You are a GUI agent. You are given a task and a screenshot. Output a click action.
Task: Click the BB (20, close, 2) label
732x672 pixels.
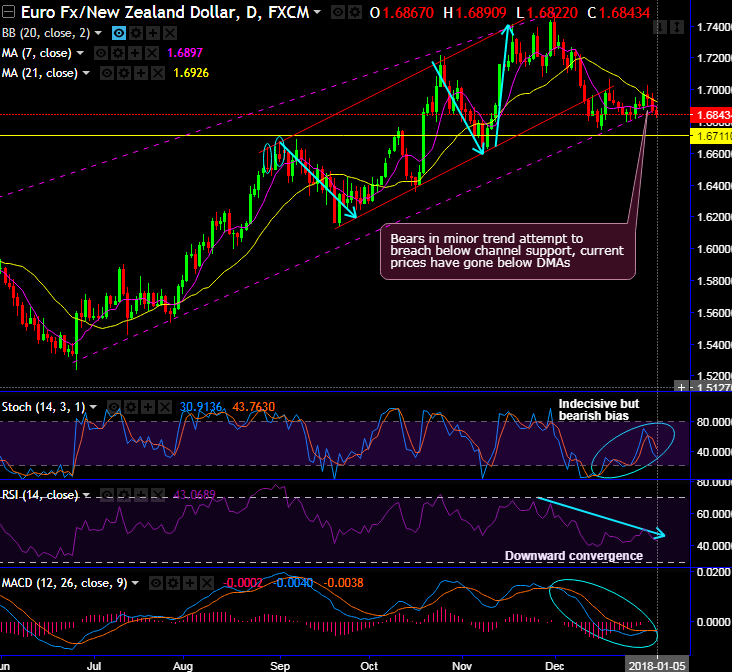tap(46, 33)
